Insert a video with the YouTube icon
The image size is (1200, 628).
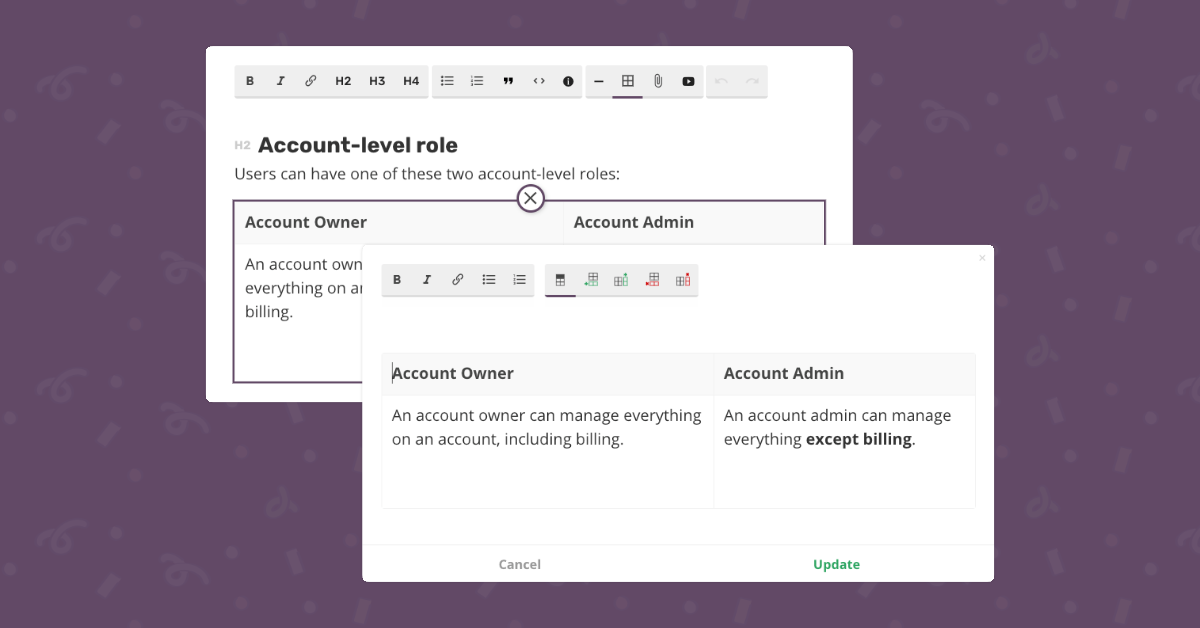pyautogui.click(x=688, y=82)
